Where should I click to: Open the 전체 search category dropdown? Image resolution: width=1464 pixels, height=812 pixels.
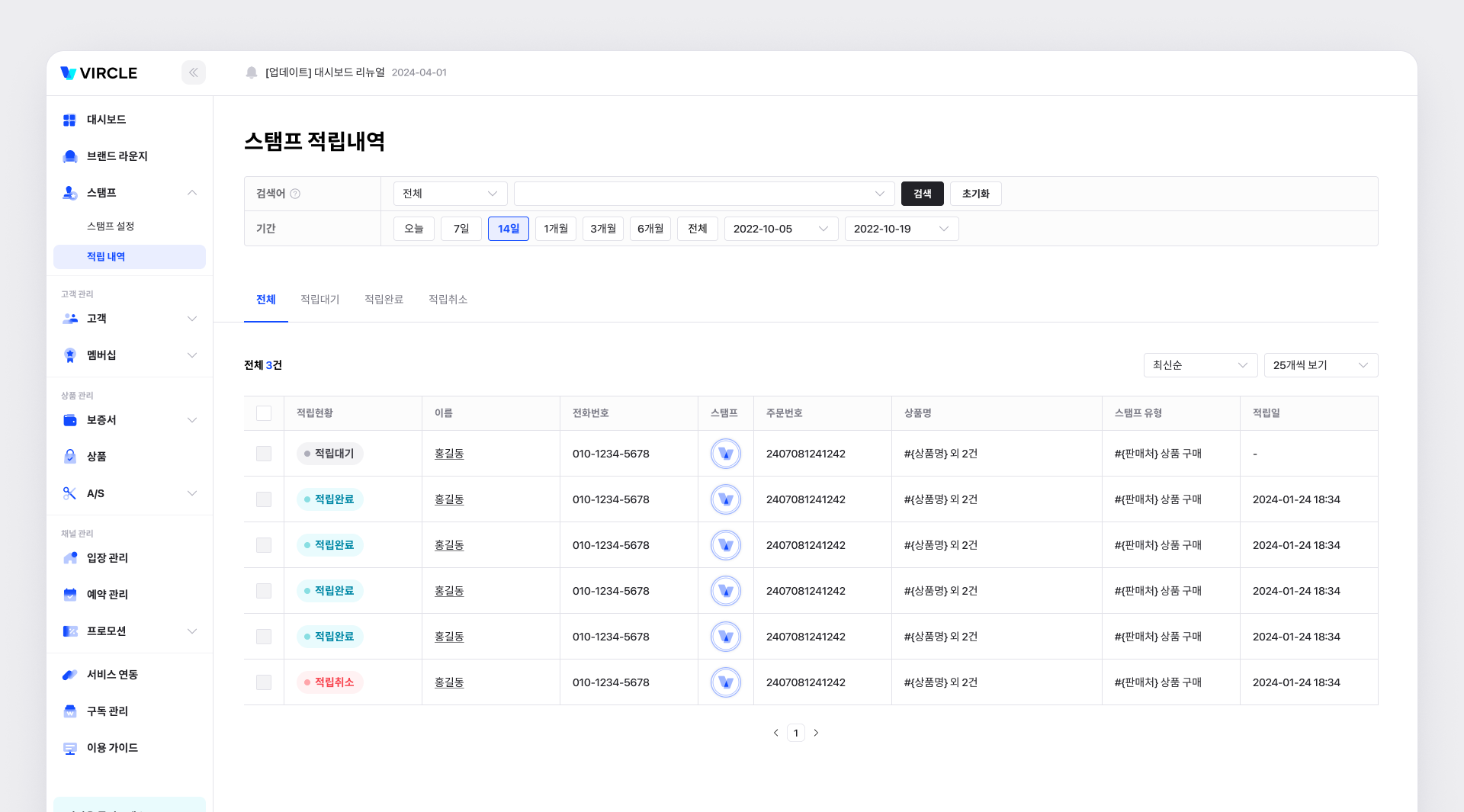point(451,194)
